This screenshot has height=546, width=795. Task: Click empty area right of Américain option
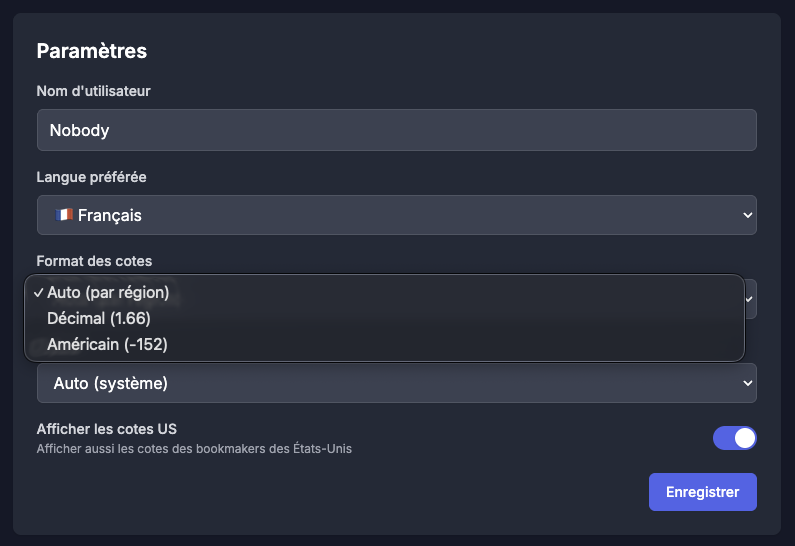[x=456, y=344]
